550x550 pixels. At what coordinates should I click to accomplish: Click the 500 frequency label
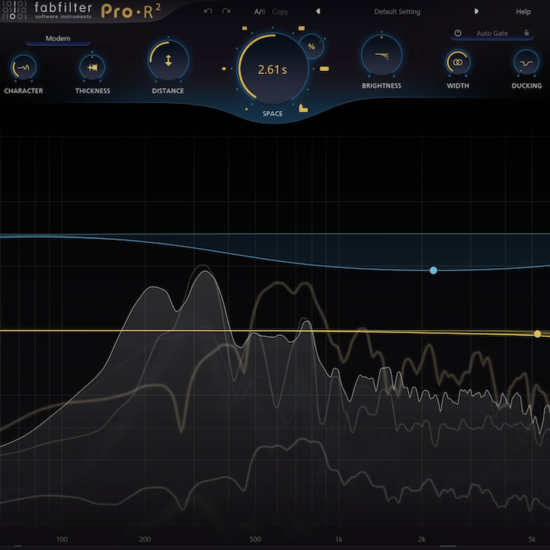tap(255, 539)
